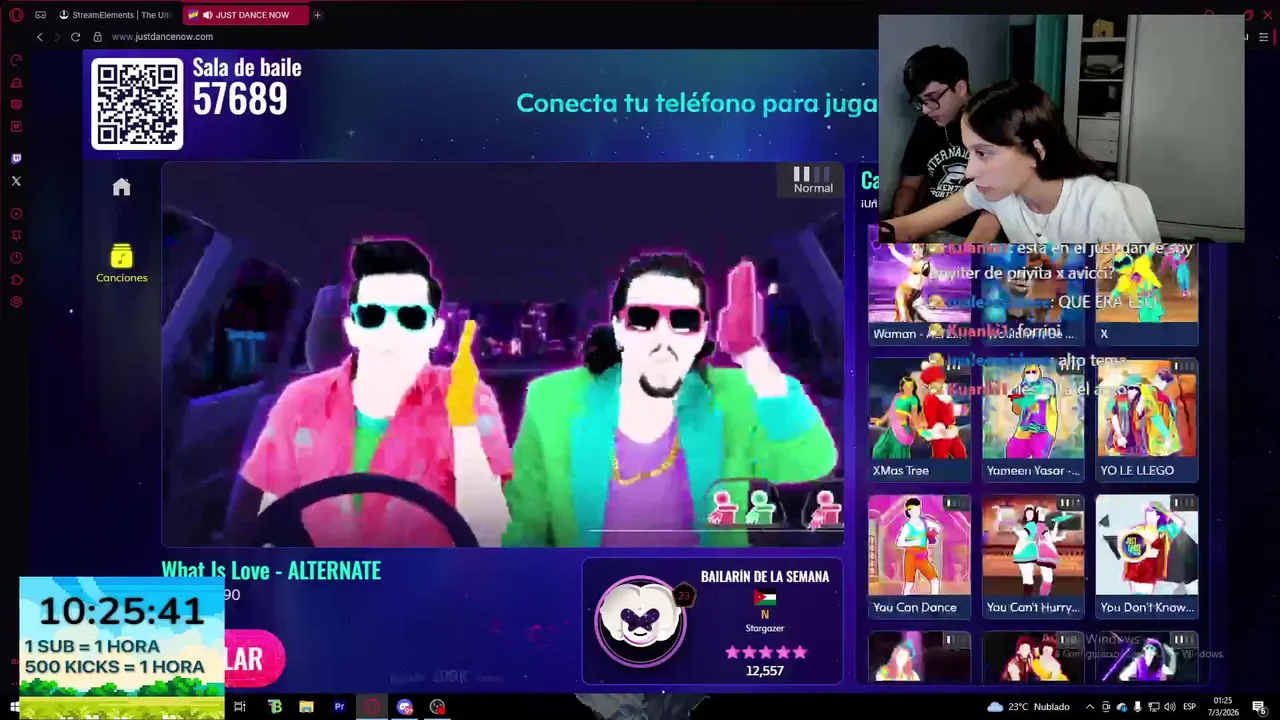This screenshot has height=720, width=1280.
Task: Open Adobe Premiere Pro from taskbar
Action: [339, 707]
